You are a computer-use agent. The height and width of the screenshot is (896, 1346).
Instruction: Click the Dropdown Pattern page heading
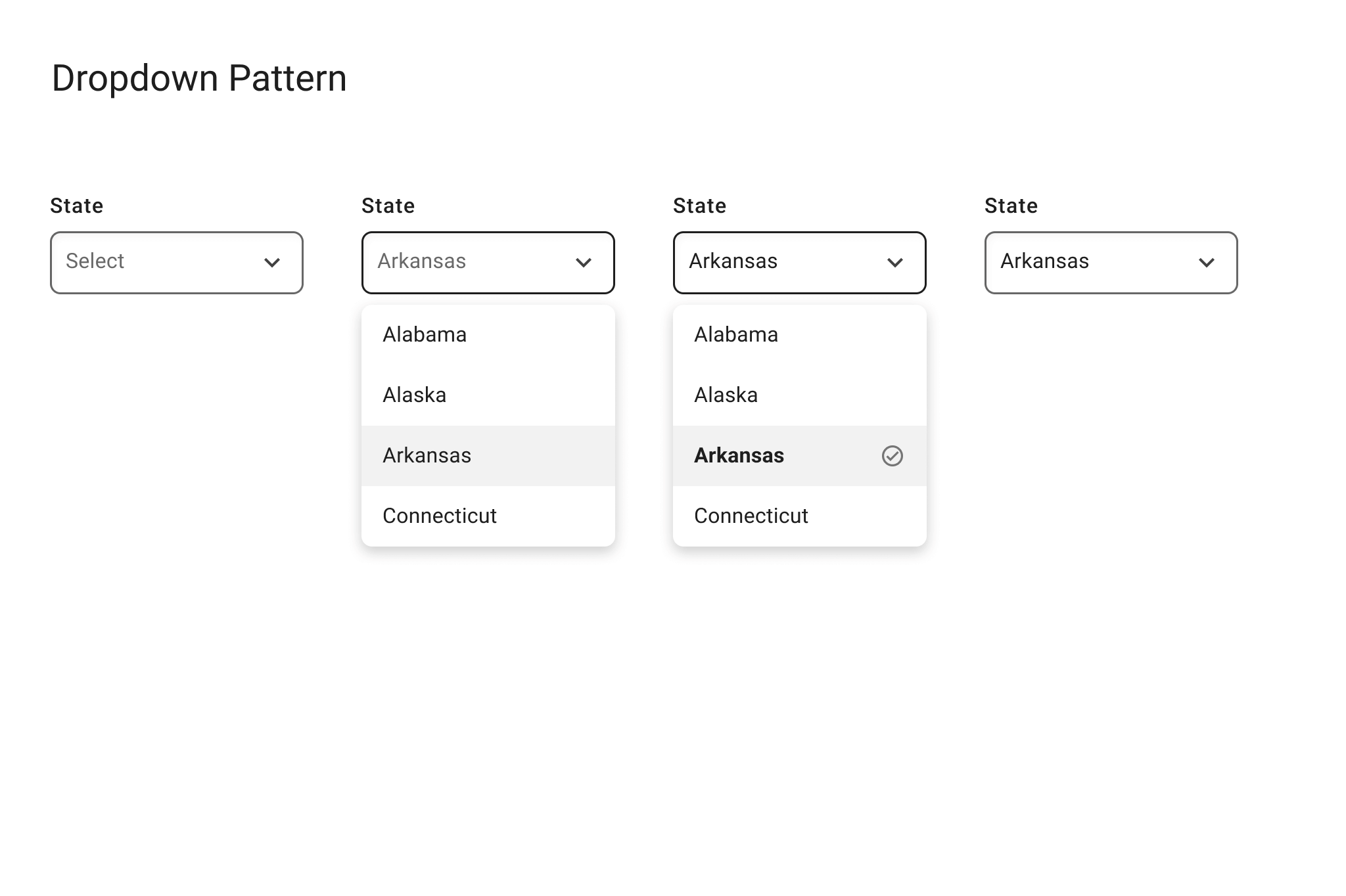[199, 79]
